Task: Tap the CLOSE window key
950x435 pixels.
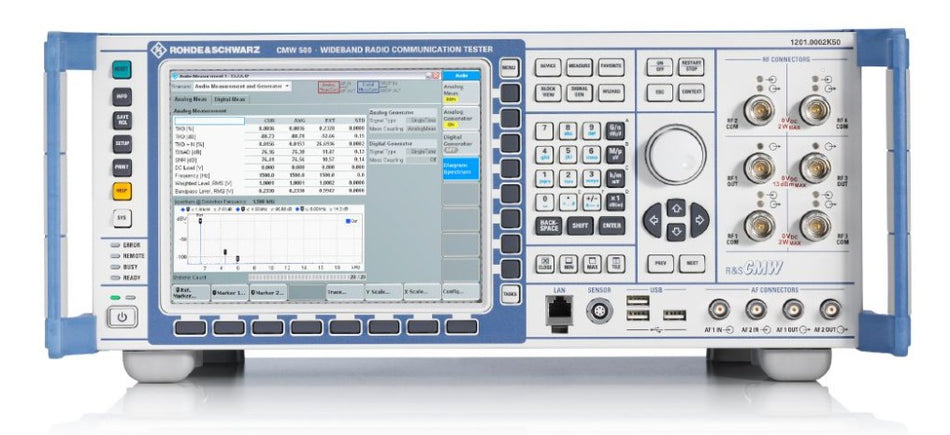Action: pyautogui.click(x=544, y=264)
